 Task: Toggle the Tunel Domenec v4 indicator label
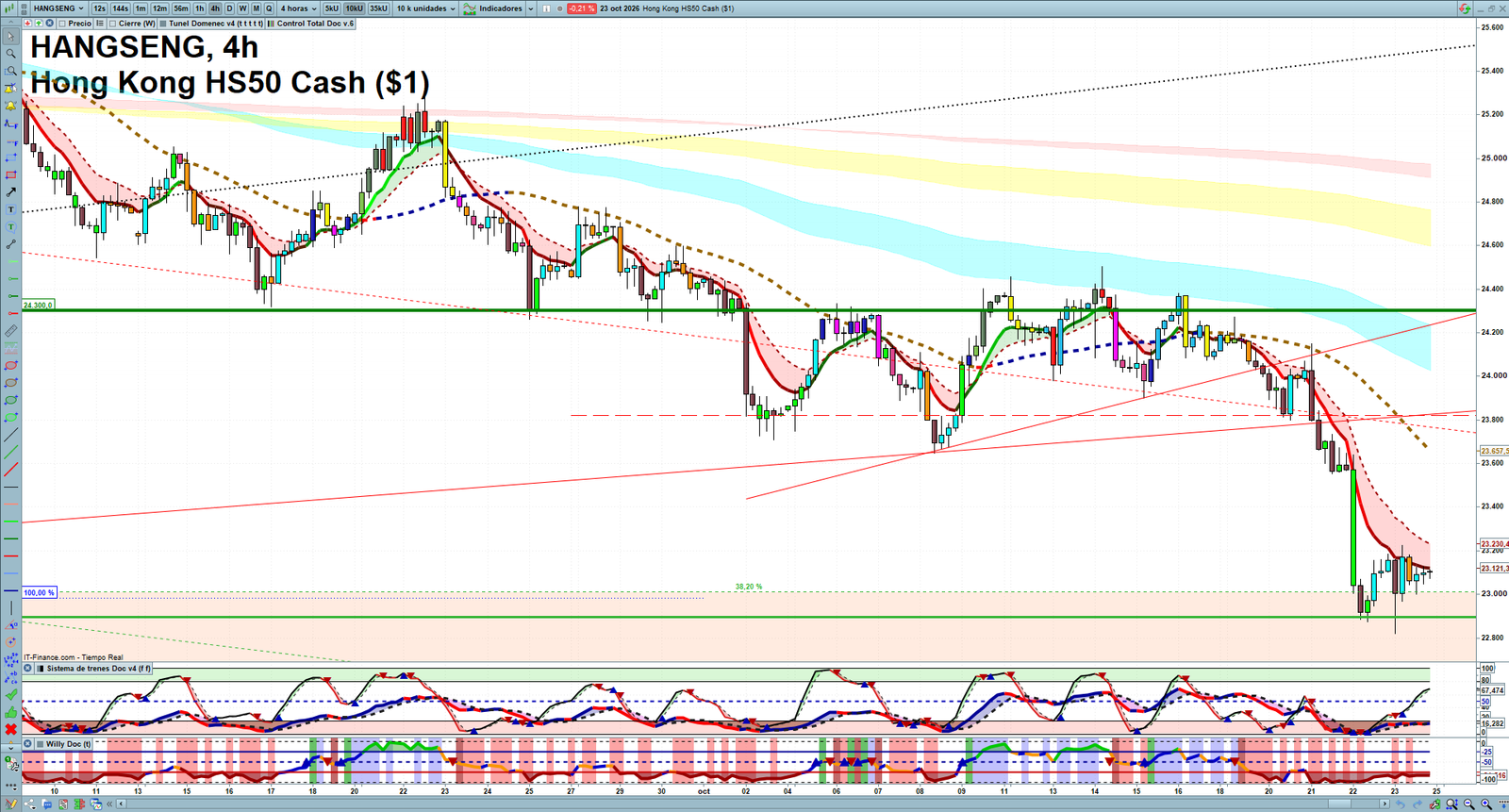point(211,24)
